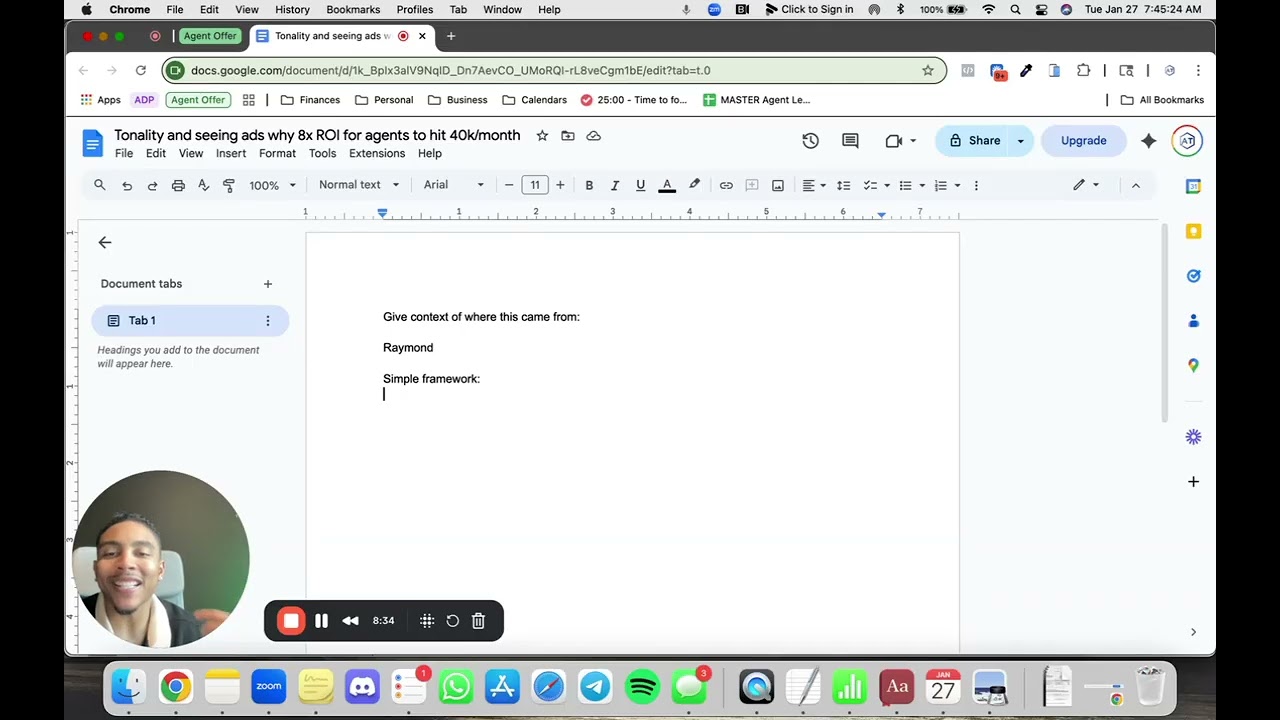The width and height of the screenshot is (1280, 720).
Task: Click the Upgrade button
Action: 1084,141
